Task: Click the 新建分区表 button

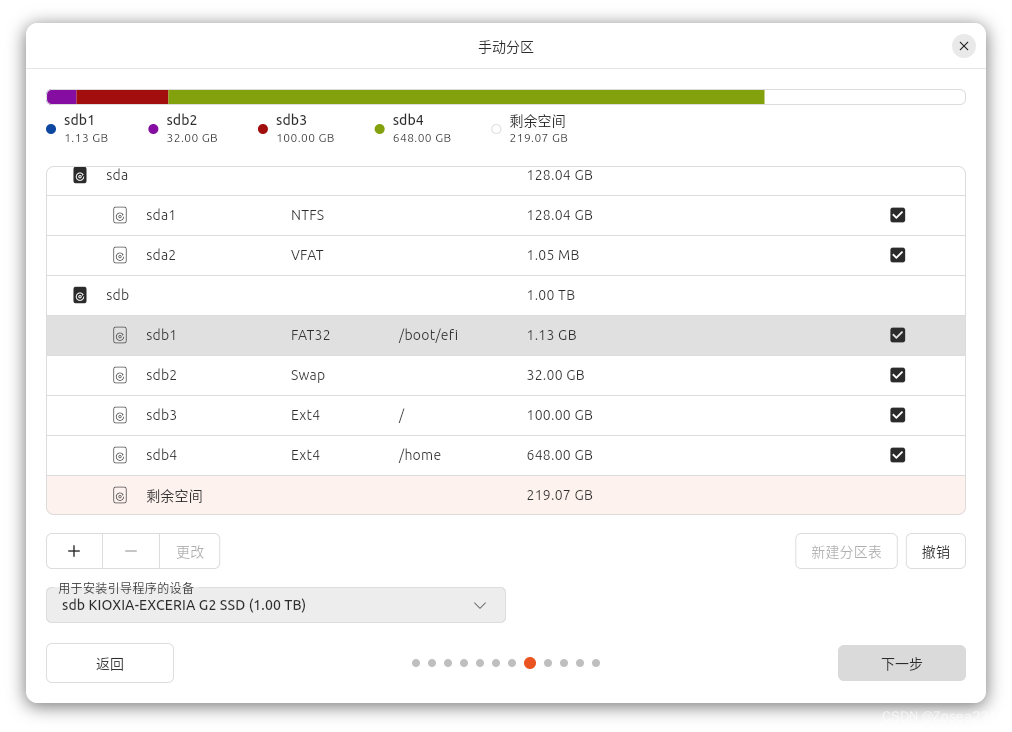Action: pos(846,551)
